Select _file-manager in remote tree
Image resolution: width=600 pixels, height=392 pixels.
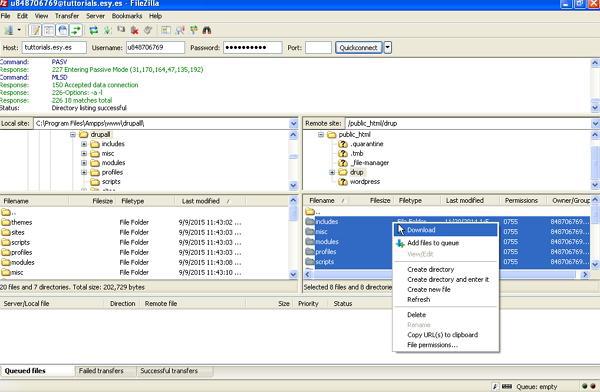pos(369,163)
